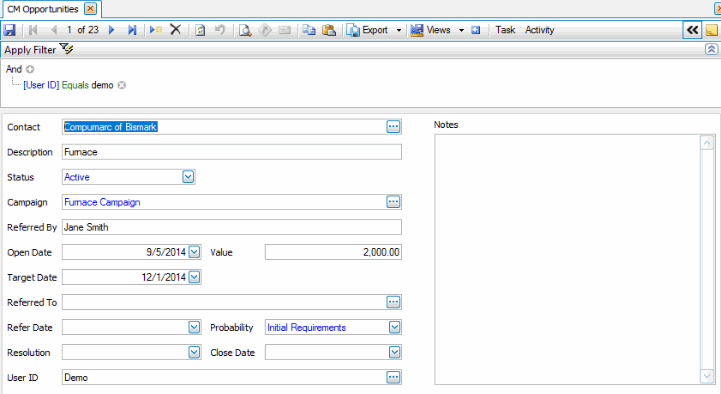
Task: Open the print preview magnifier icon
Action: pos(245,30)
